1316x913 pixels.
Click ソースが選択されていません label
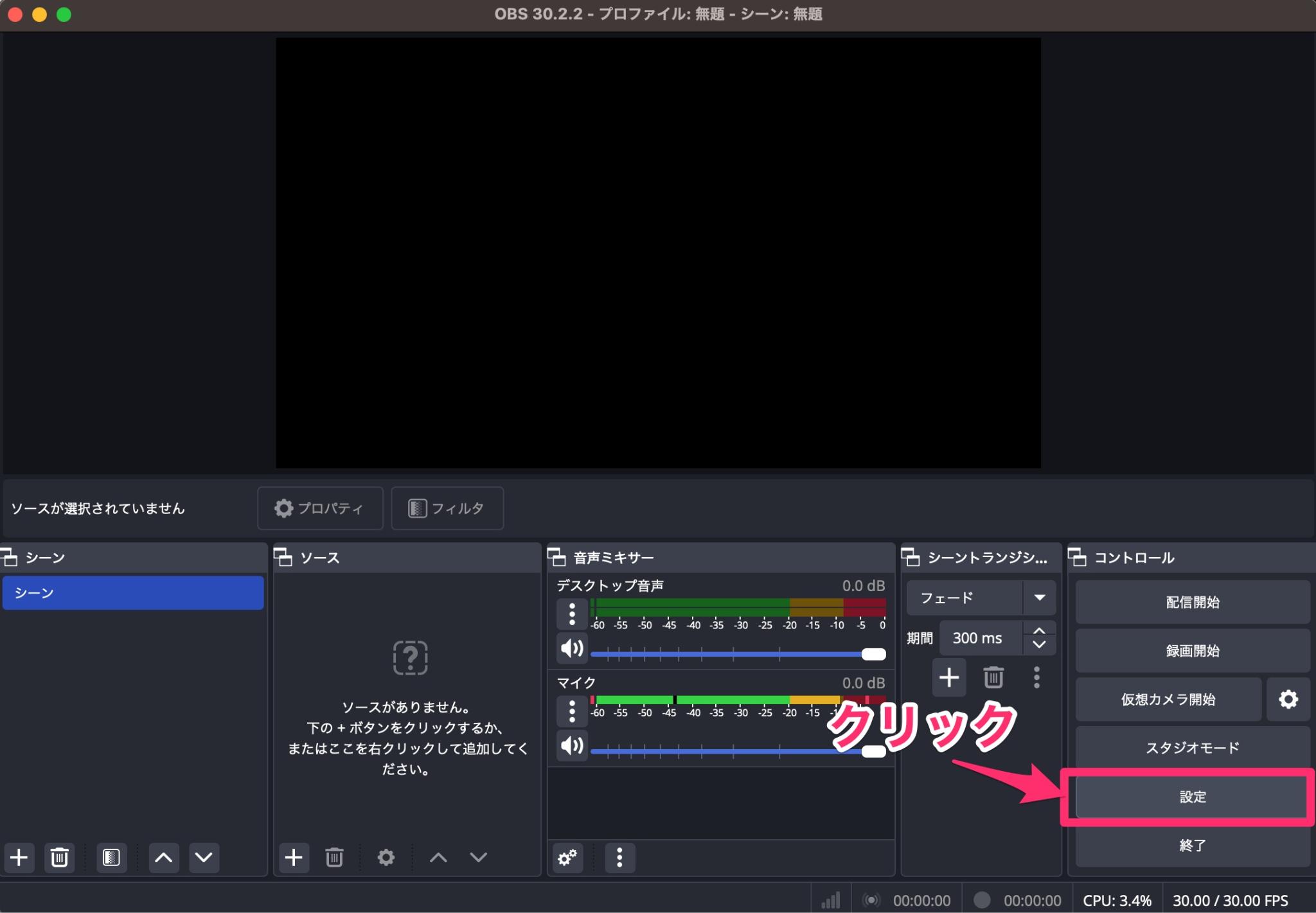click(x=98, y=508)
